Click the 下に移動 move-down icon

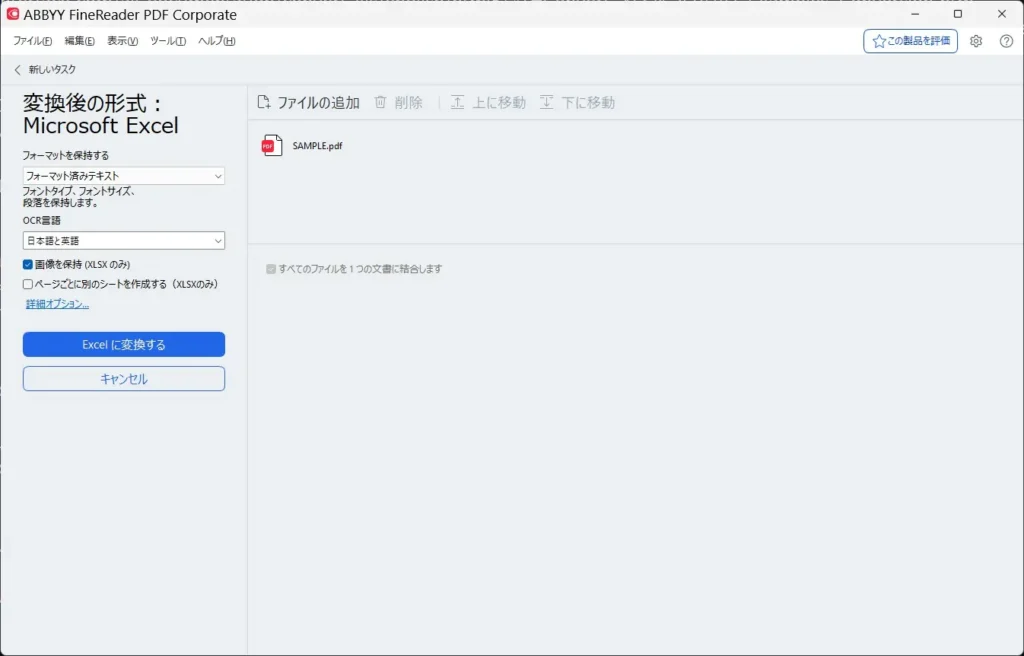pos(547,103)
